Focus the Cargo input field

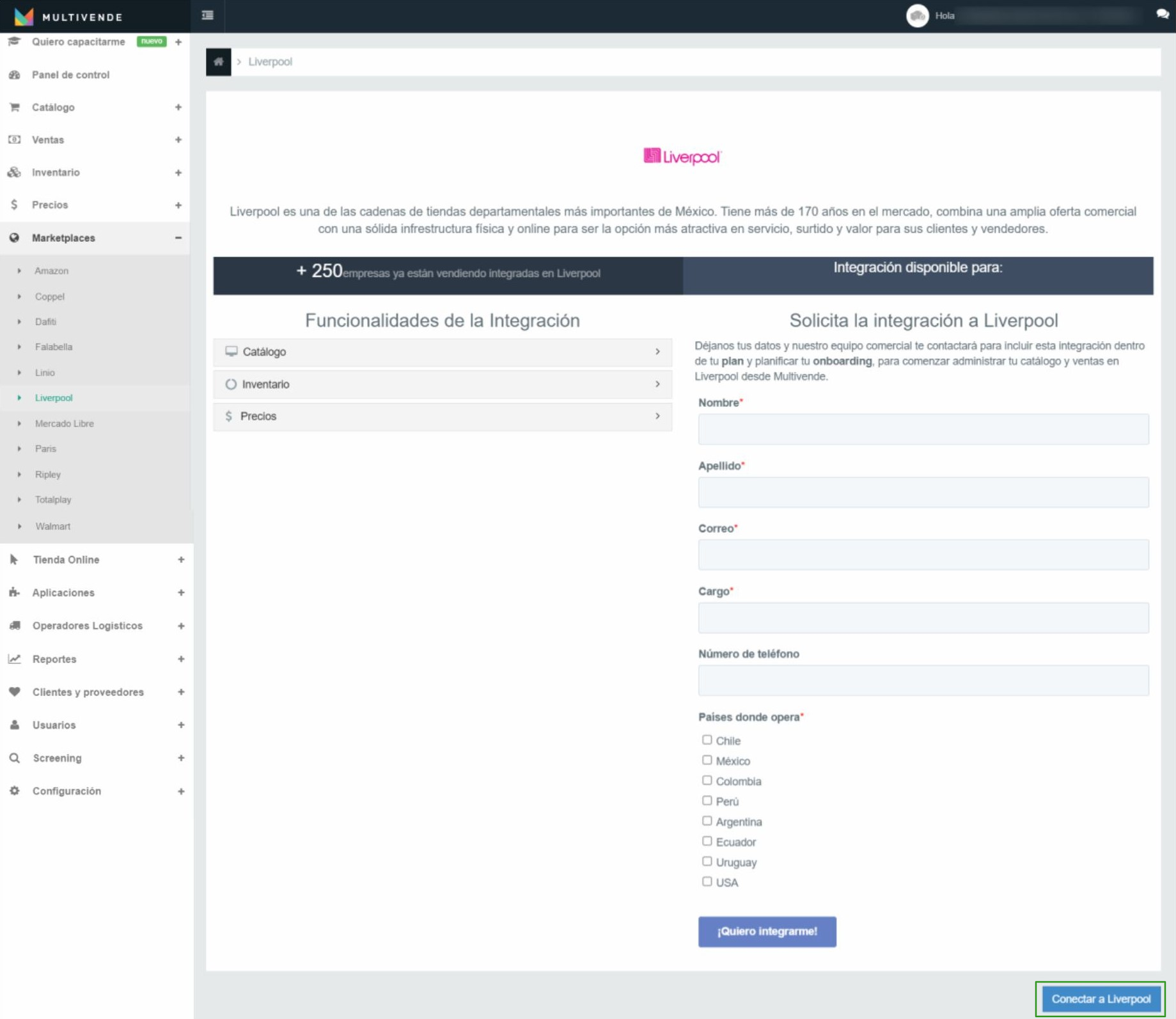pyautogui.click(x=923, y=617)
